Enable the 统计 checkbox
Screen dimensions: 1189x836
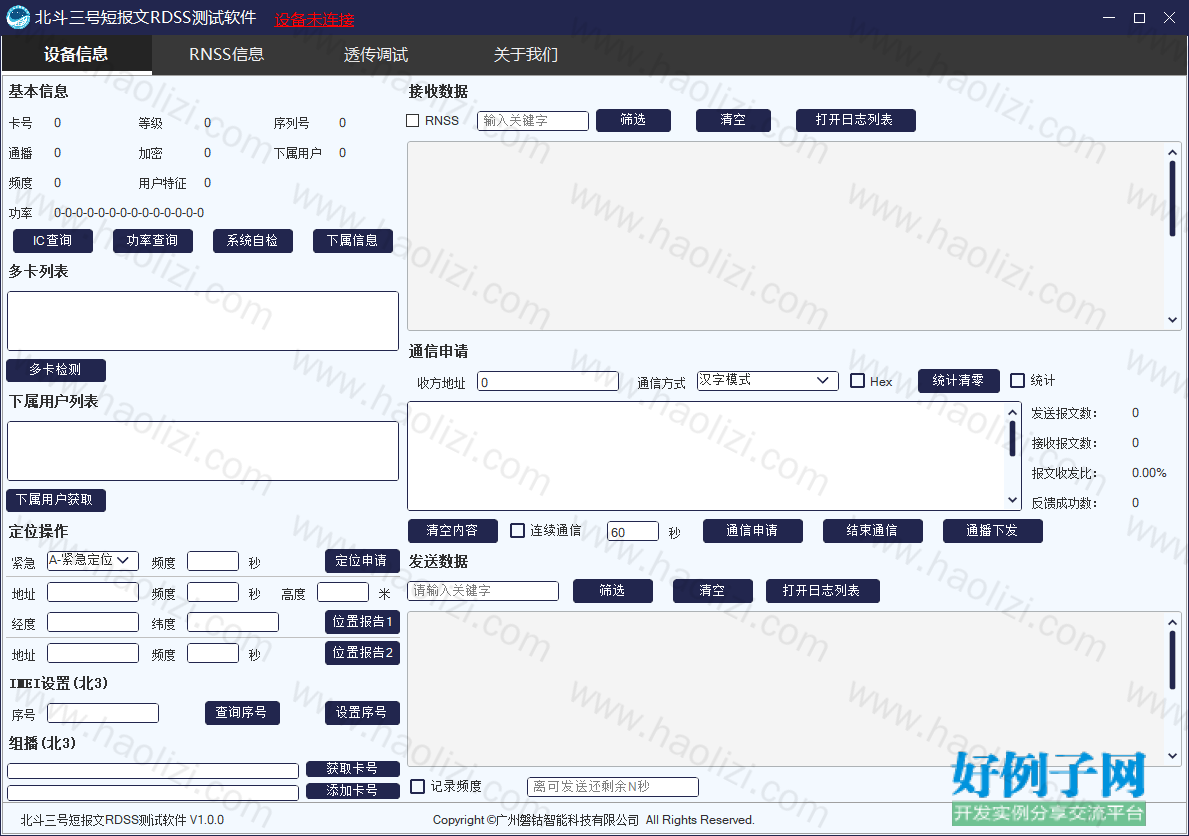[x=1018, y=381]
